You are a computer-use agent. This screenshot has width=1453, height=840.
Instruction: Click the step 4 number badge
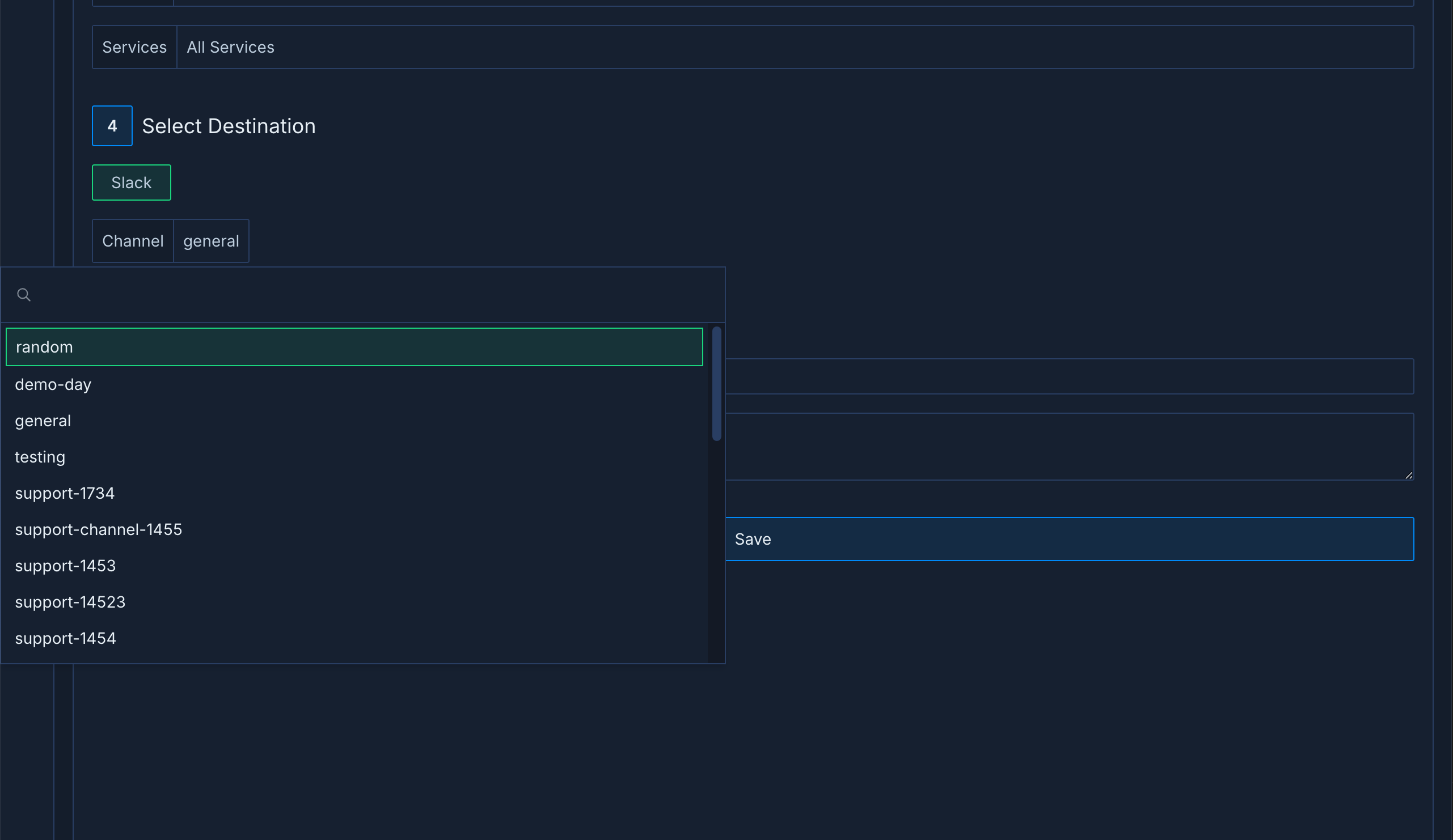(112, 126)
